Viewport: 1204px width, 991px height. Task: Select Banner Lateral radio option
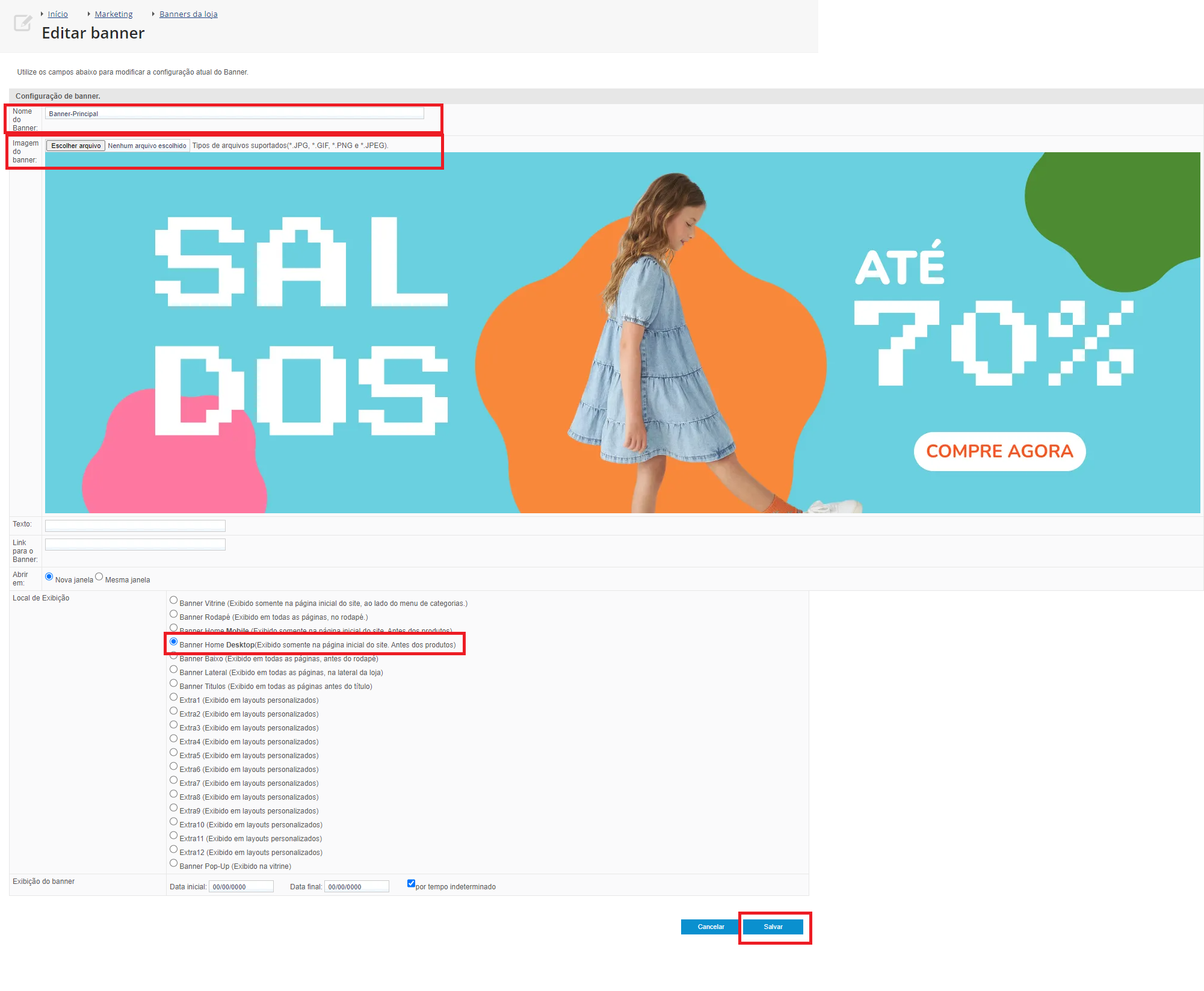pyautogui.click(x=173, y=670)
